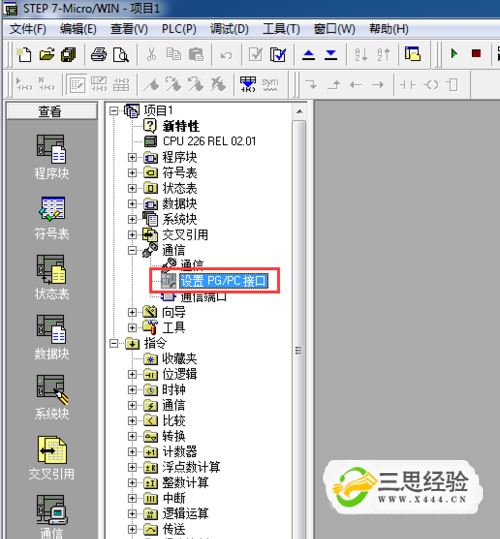Expand 交叉引用 tree node

point(132,235)
